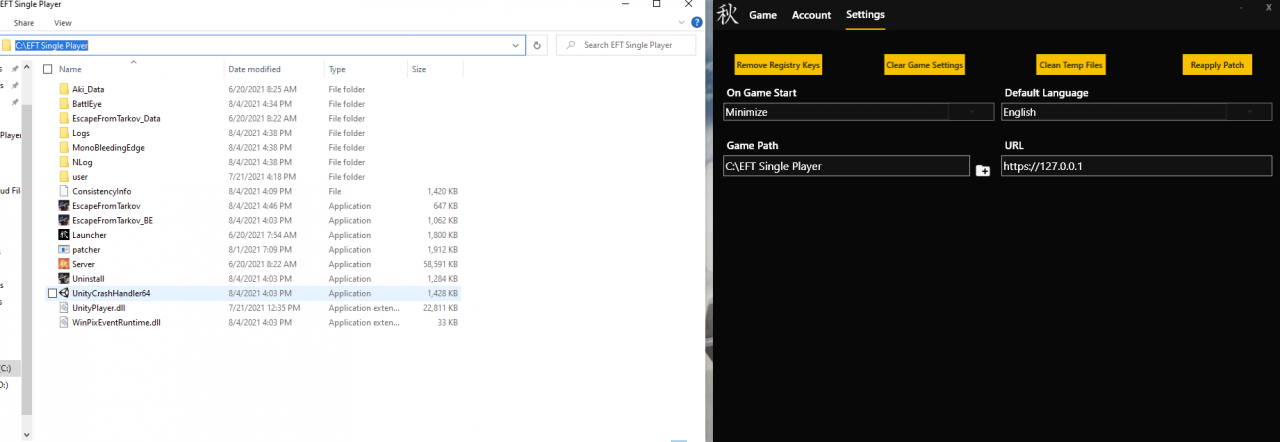Select the Settings tab in launcher
Viewport: 1280px width, 442px height.
click(865, 15)
